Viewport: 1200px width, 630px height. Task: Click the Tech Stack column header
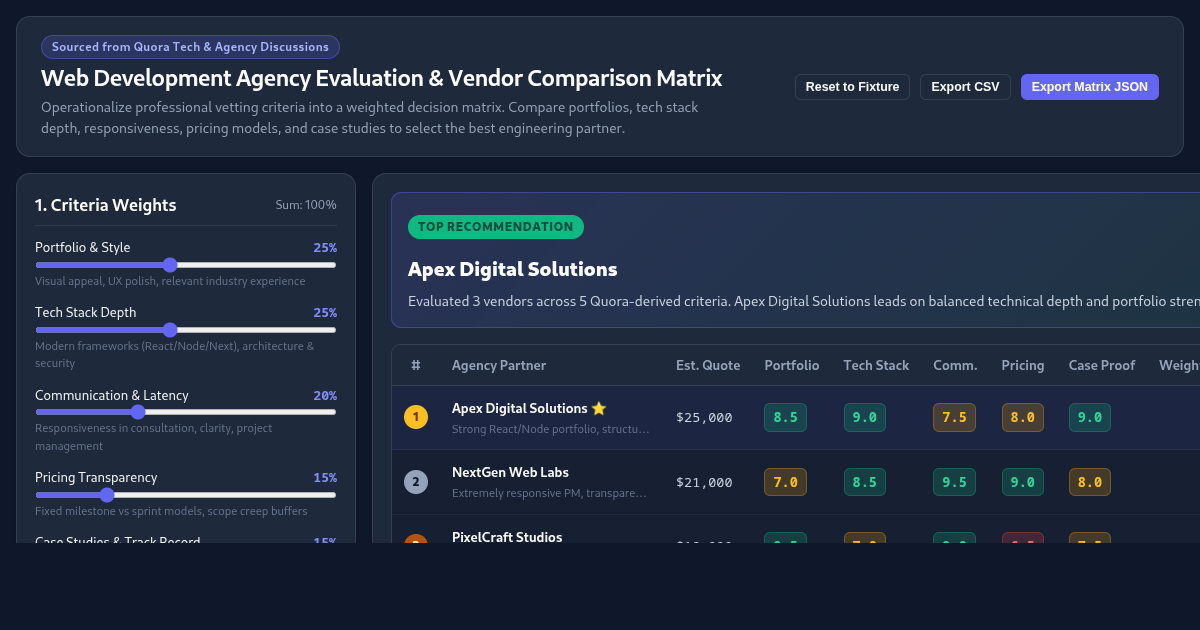[x=877, y=365]
